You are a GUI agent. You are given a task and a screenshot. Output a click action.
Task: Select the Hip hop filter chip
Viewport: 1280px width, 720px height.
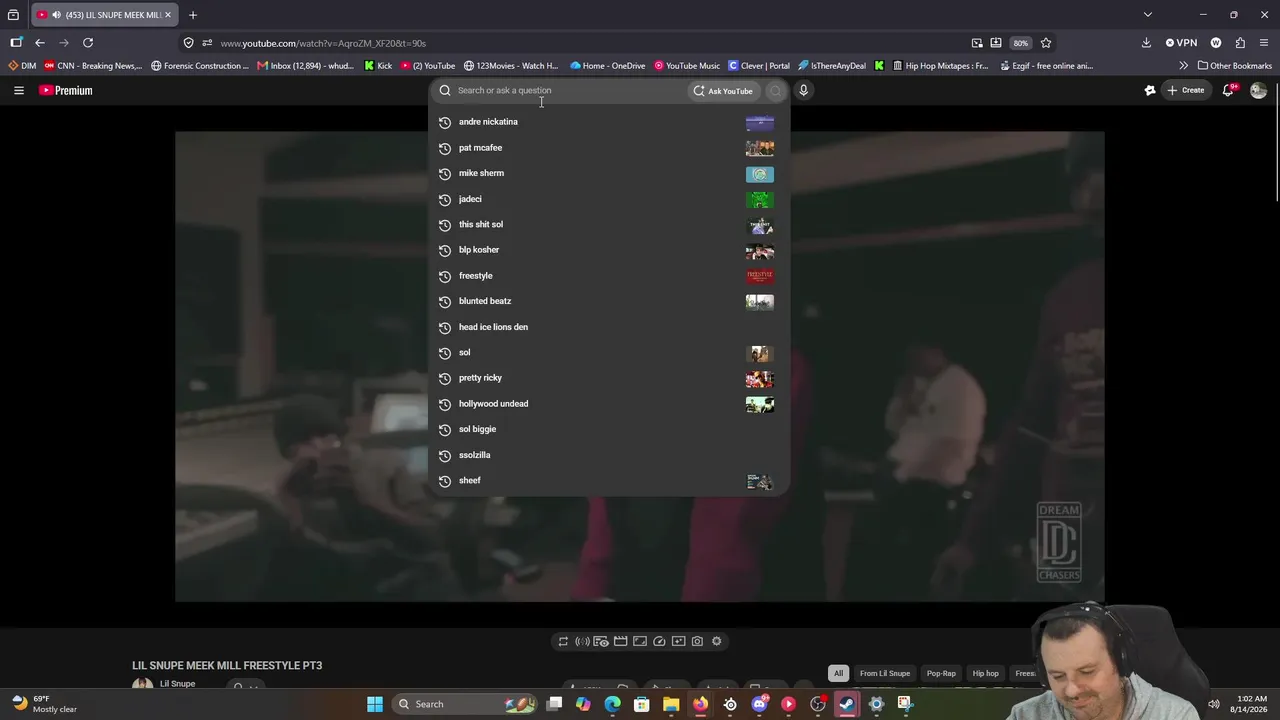(x=985, y=673)
